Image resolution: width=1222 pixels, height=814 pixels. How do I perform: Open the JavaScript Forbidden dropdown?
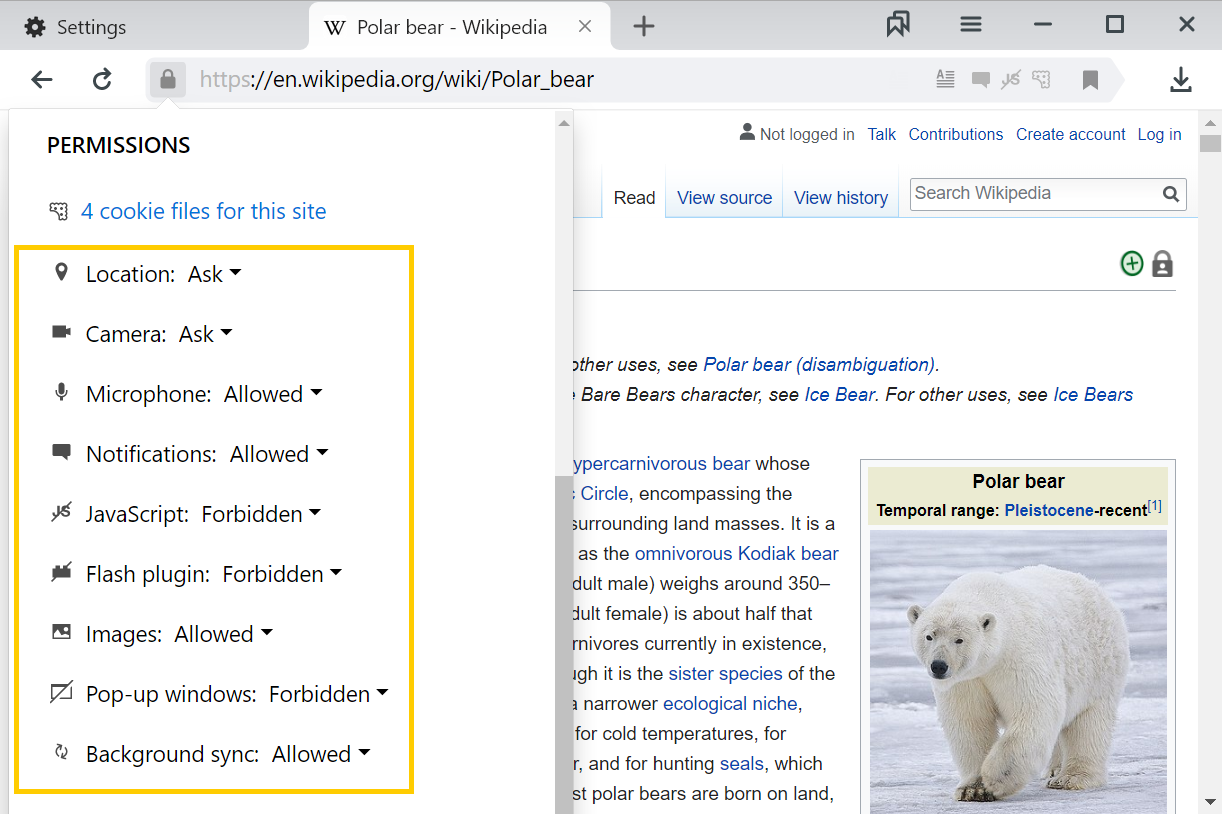pos(261,513)
